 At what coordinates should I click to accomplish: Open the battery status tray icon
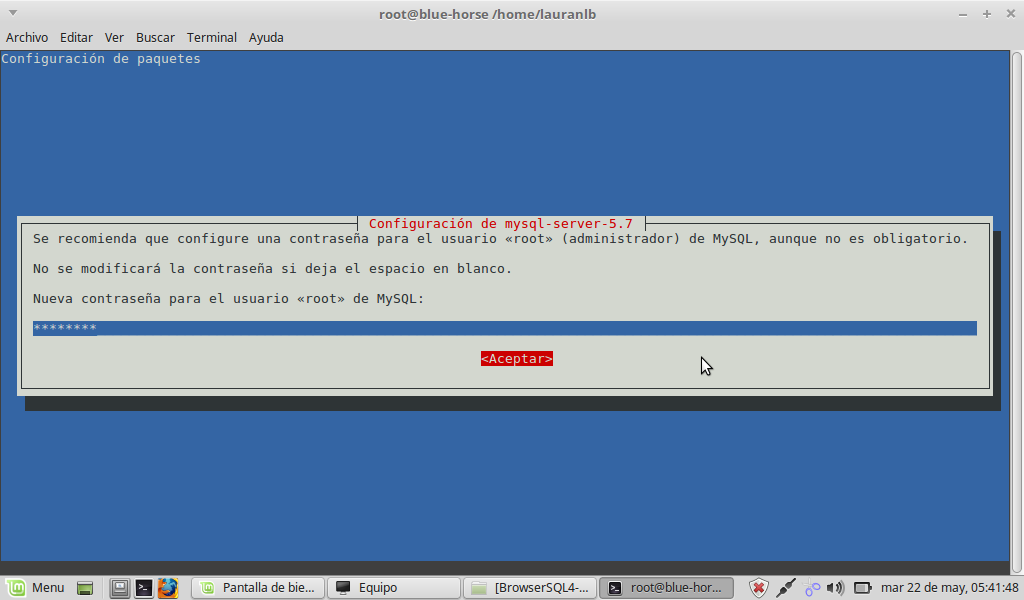(x=862, y=588)
